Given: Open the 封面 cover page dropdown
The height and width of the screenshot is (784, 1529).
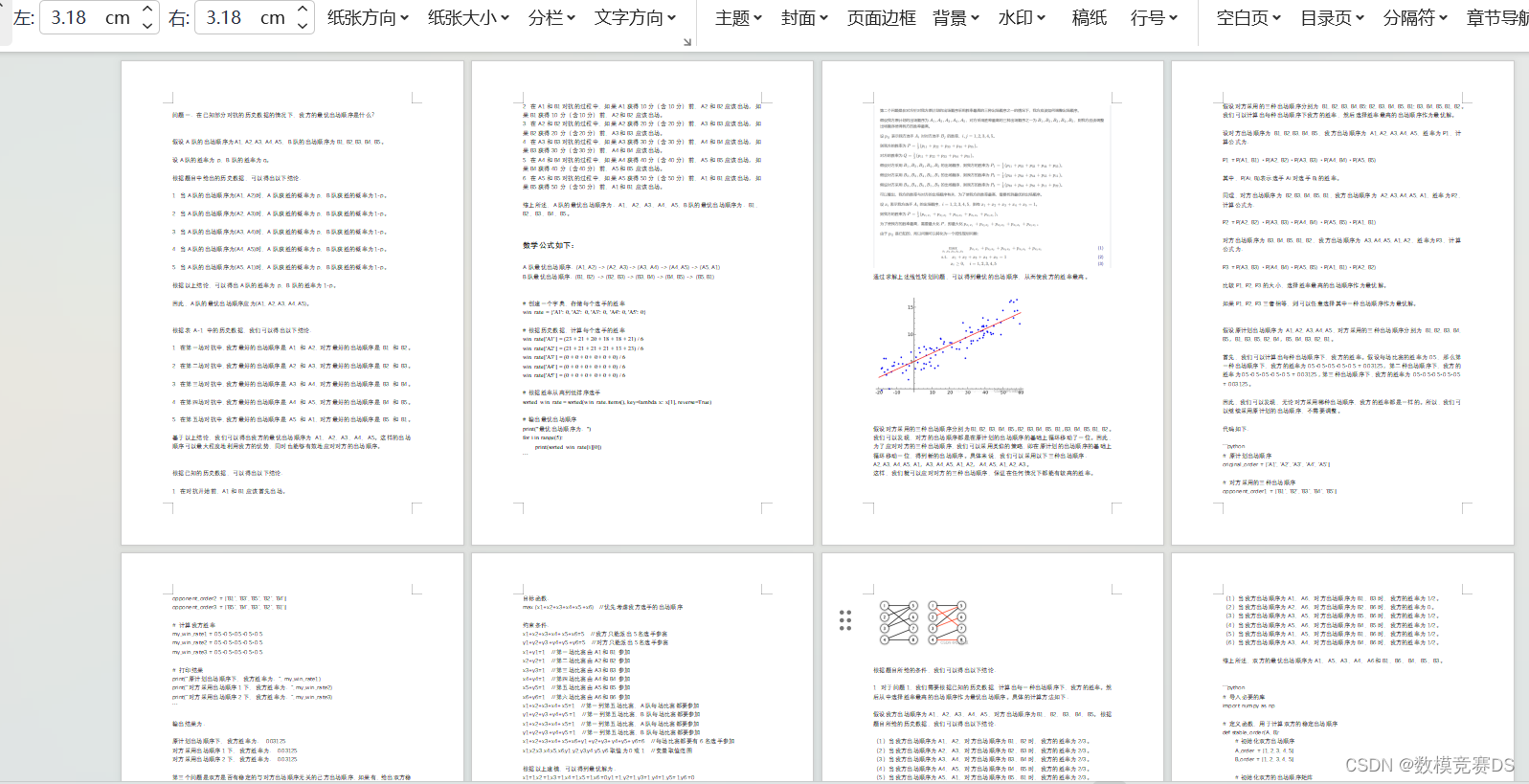Looking at the screenshot, I should [x=804, y=17].
